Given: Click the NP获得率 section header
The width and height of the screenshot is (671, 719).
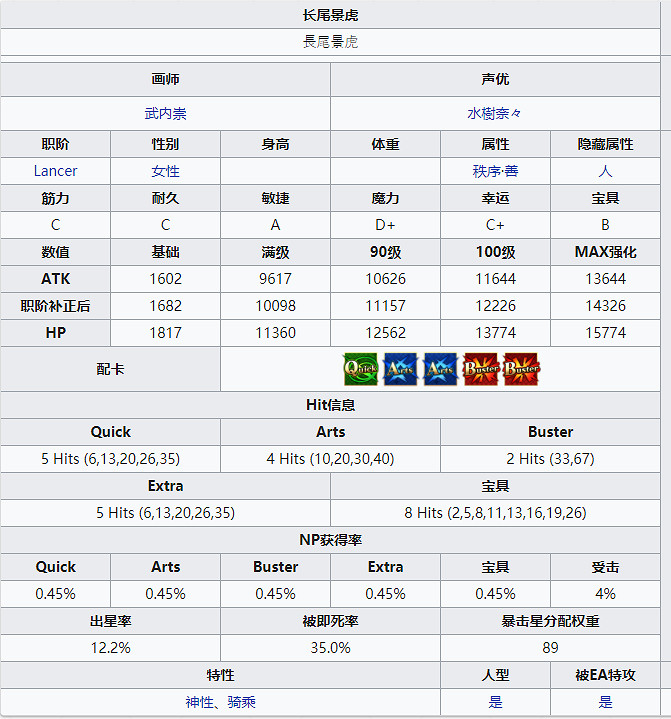Looking at the screenshot, I should (x=330, y=540).
